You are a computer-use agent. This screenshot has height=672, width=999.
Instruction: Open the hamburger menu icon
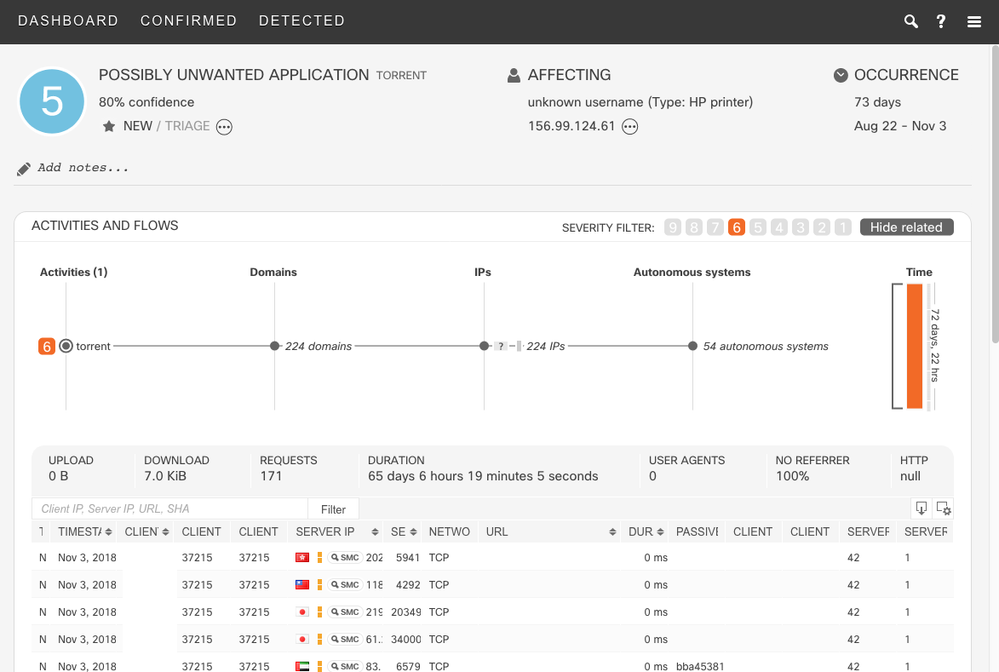click(x=974, y=22)
